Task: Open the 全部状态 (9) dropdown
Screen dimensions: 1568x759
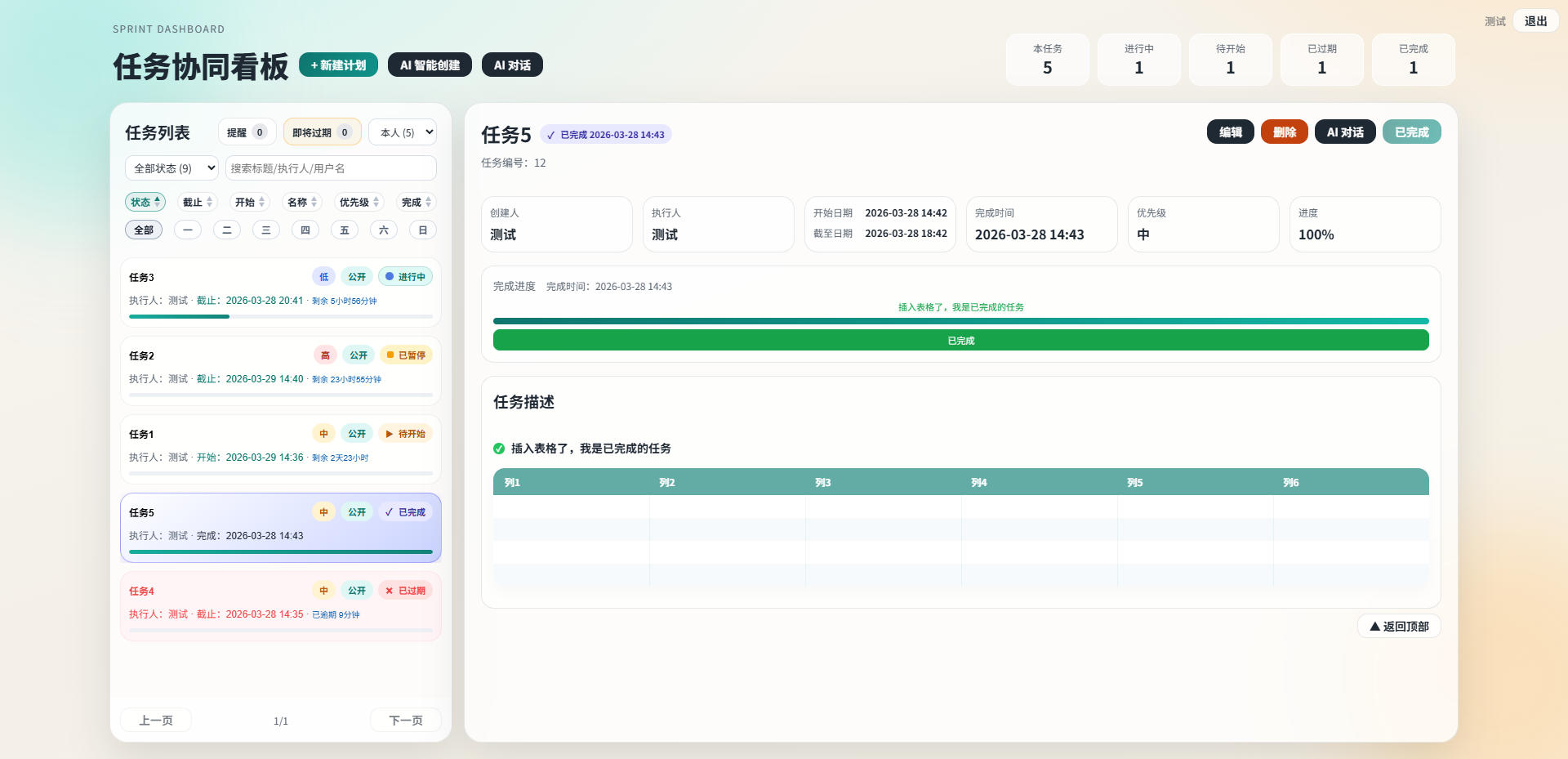Action: [171, 168]
